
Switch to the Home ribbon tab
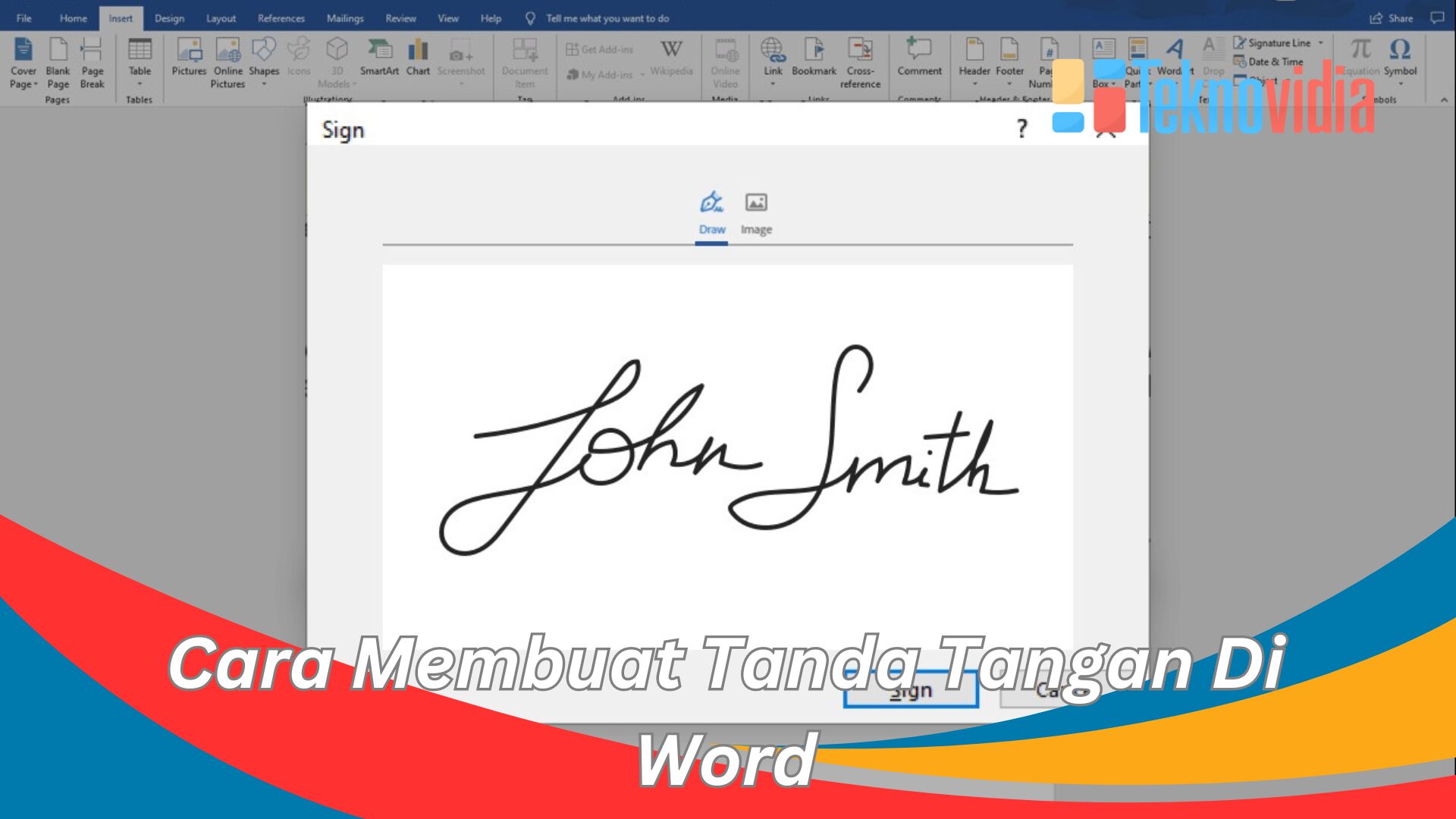(x=73, y=18)
